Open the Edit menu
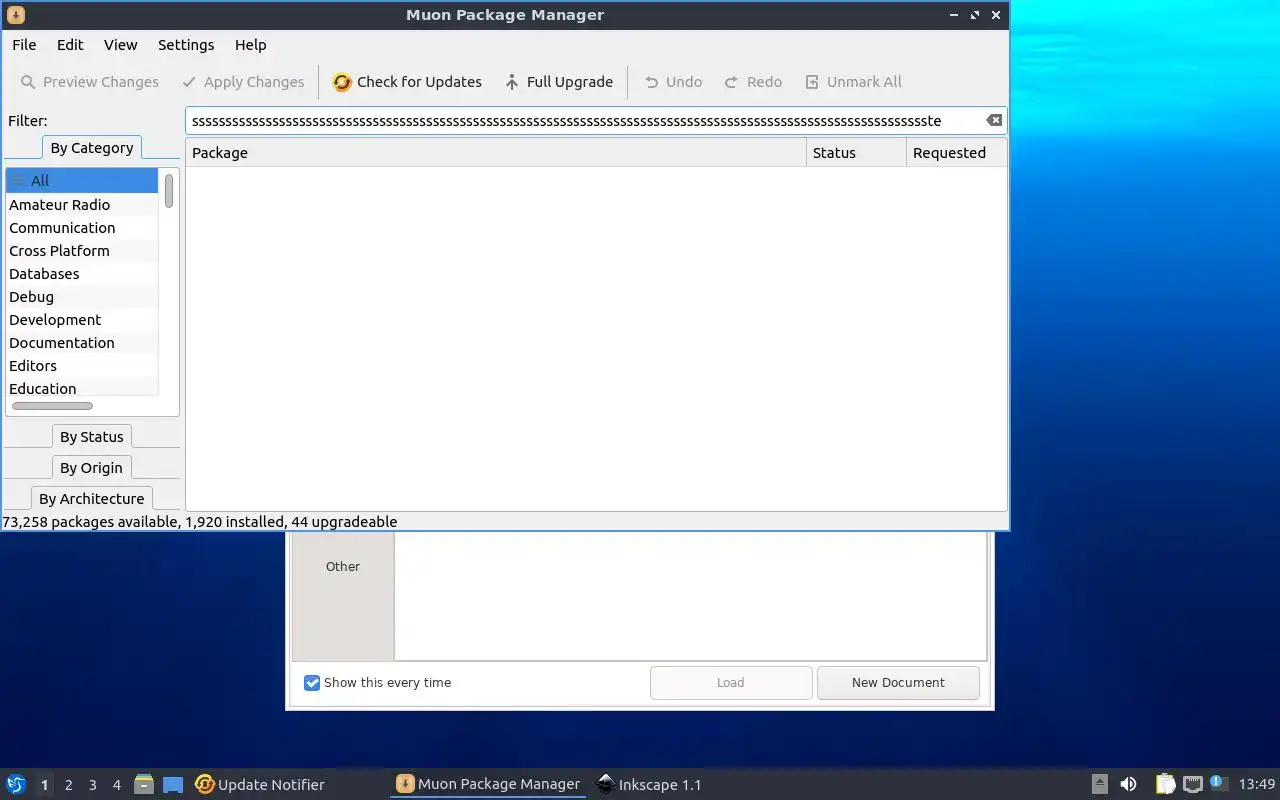This screenshot has width=1280, height=800. 70,45
